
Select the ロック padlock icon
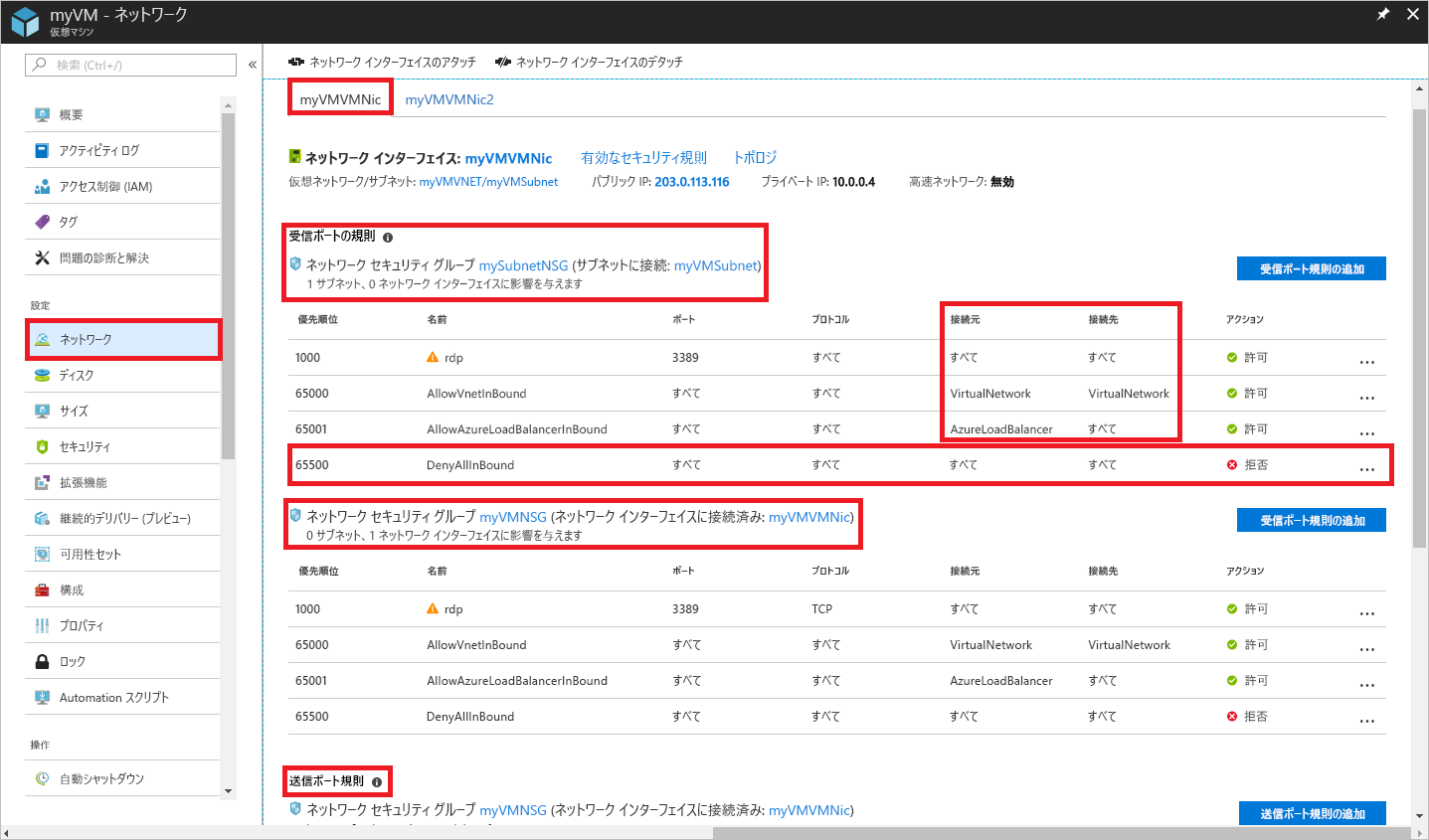42,661
